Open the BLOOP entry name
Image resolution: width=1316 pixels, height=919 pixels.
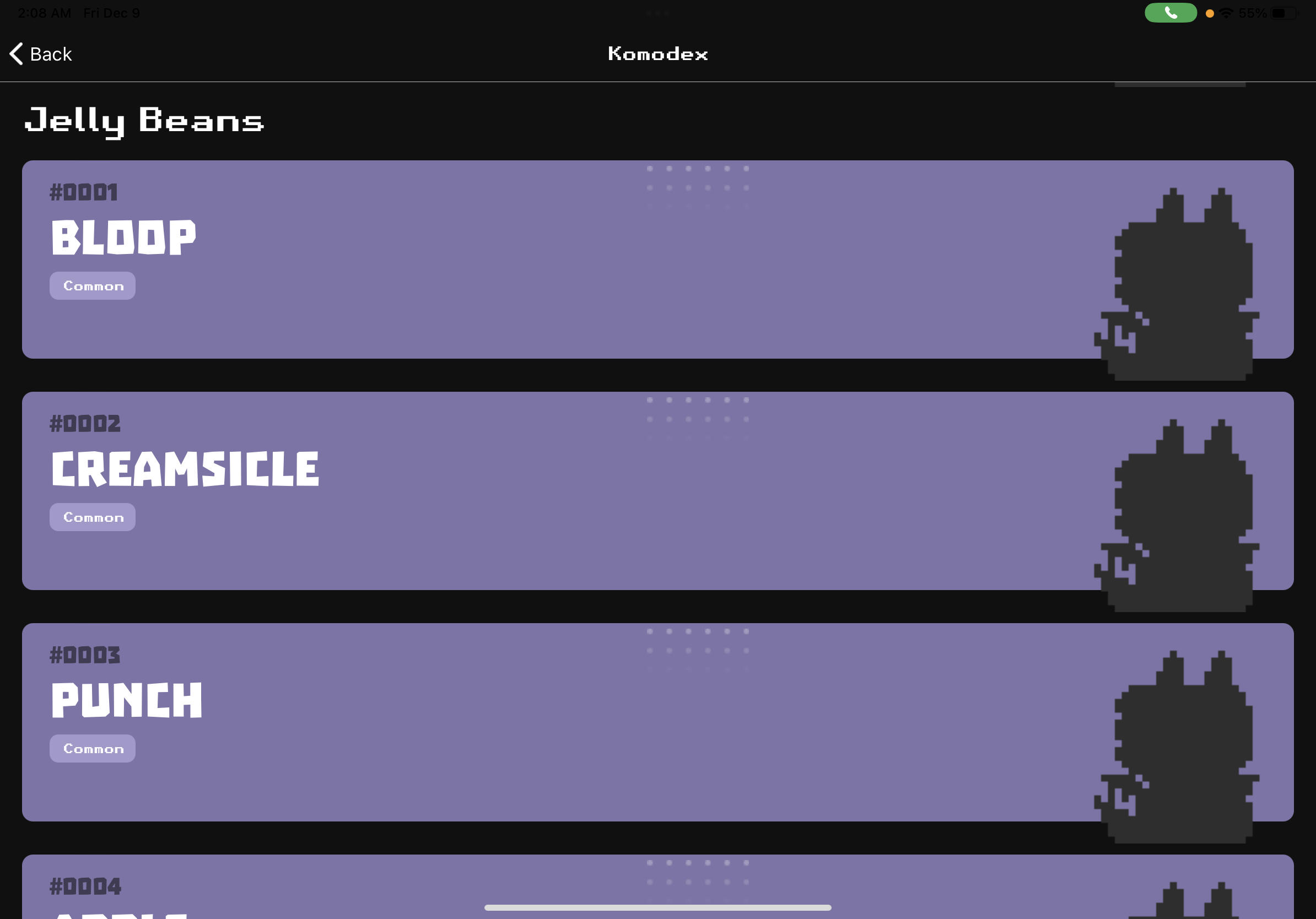[x=123, y=237]
